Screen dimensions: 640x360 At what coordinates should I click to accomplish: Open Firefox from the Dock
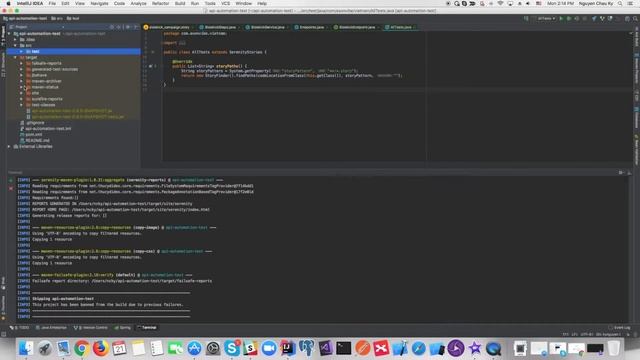point(100,348)
